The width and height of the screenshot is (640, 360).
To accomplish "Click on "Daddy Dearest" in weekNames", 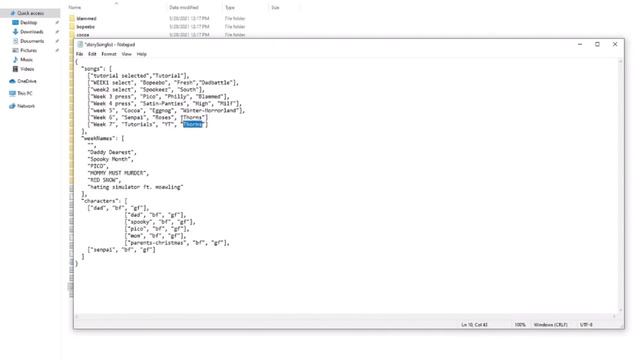I will (112, 152).
